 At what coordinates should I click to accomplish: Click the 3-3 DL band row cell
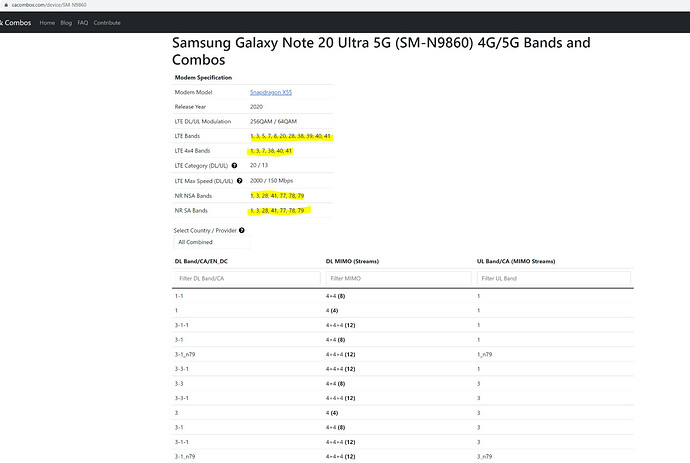point(179,383)
